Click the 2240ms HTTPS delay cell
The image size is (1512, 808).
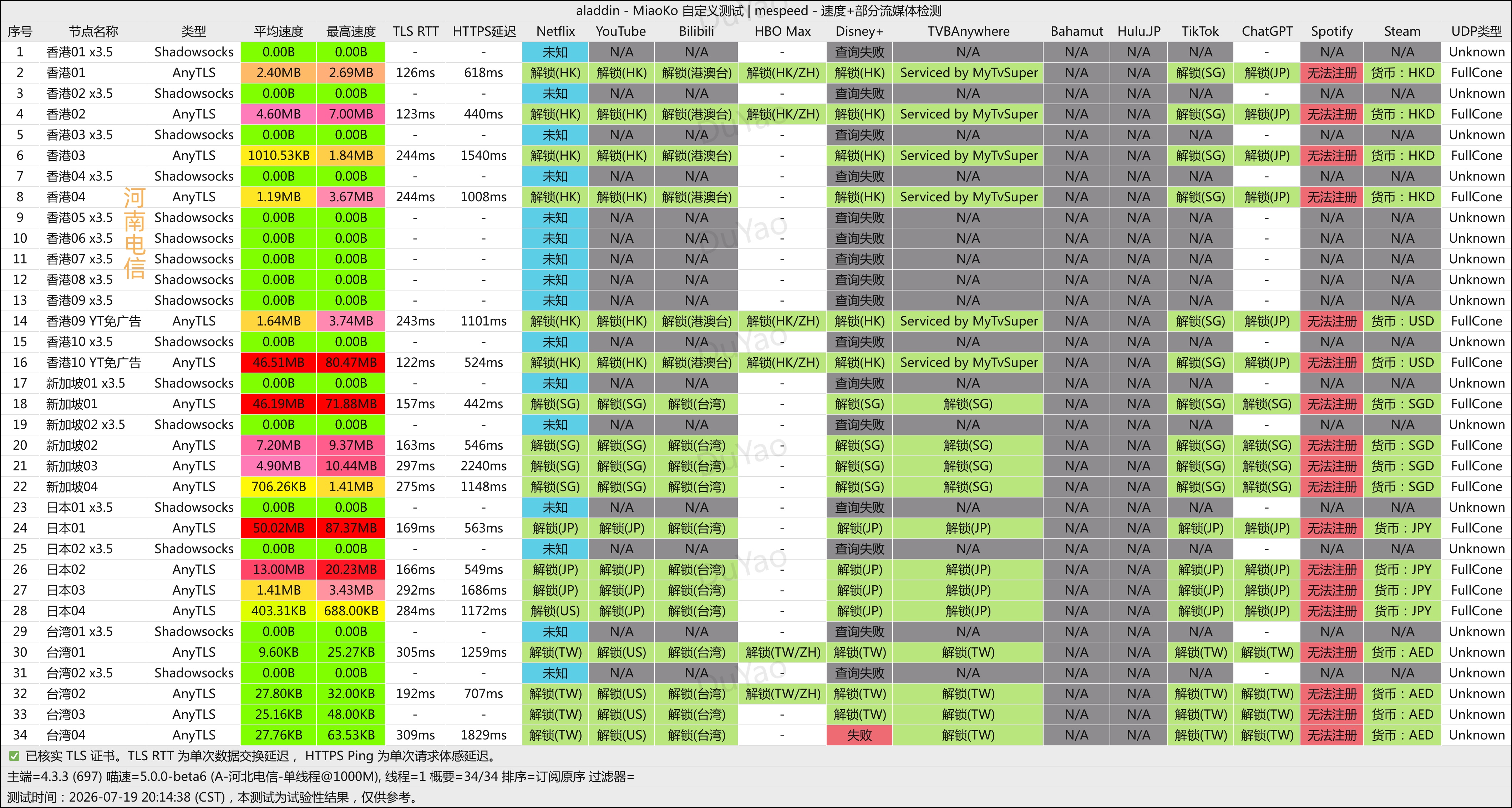click(x=484, y=466)
